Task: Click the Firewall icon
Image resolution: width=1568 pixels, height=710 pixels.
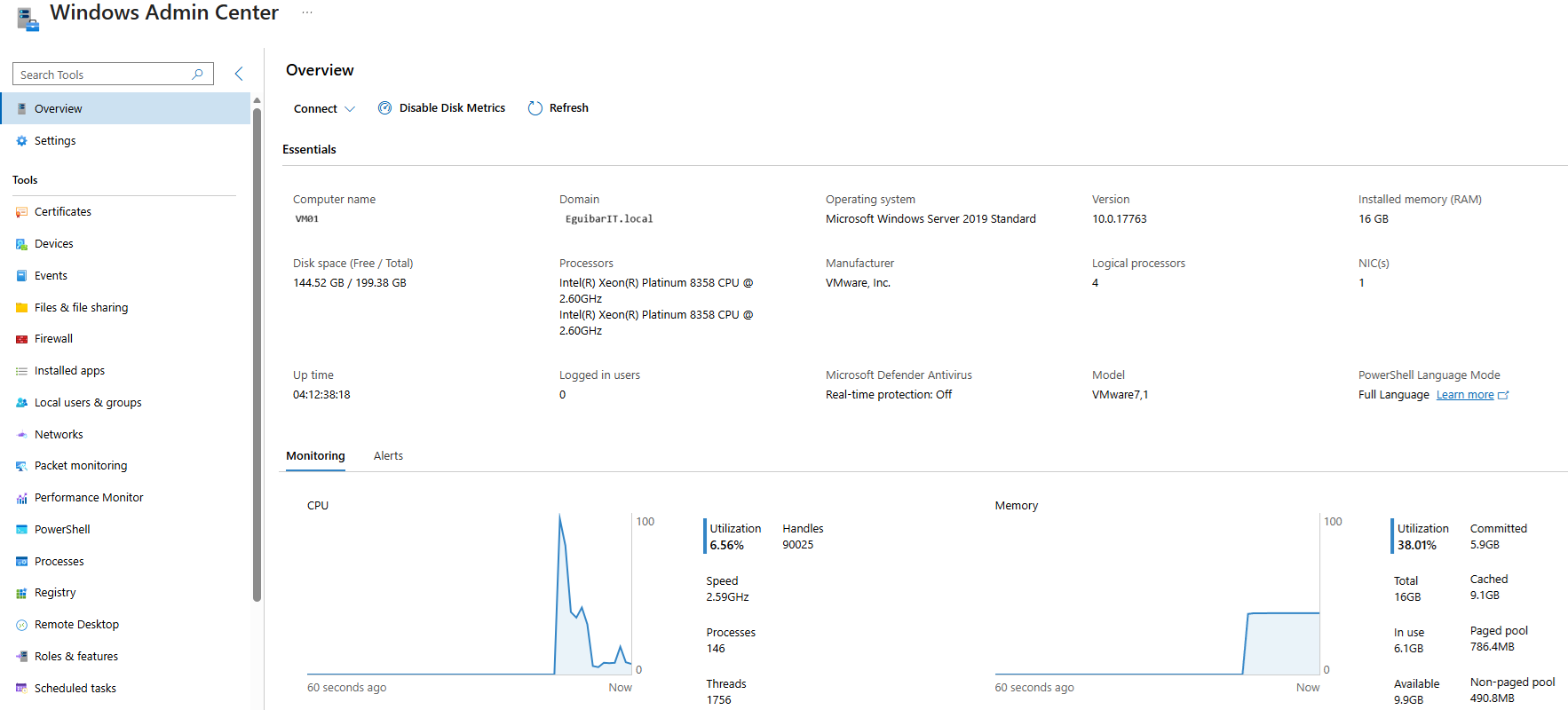Action: (21, 339)
